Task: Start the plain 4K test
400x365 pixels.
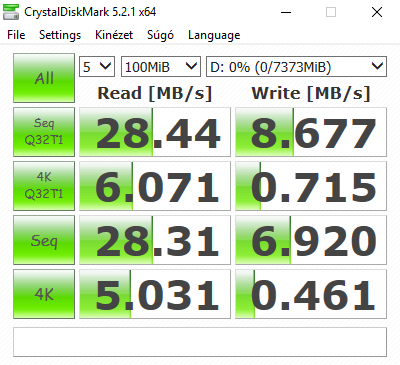Action: [44, 294]
